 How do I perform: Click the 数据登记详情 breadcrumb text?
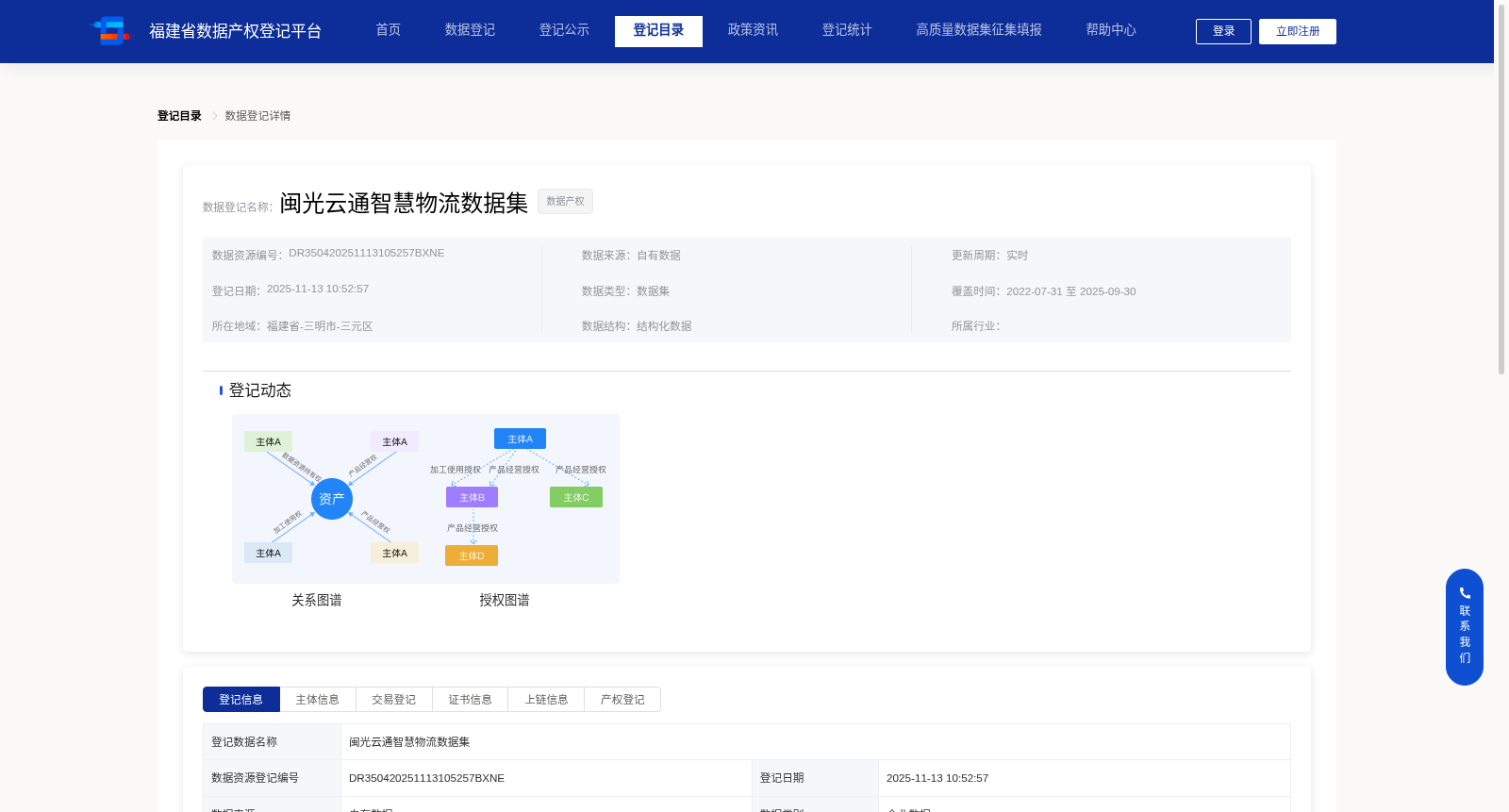tap(257, 116)
